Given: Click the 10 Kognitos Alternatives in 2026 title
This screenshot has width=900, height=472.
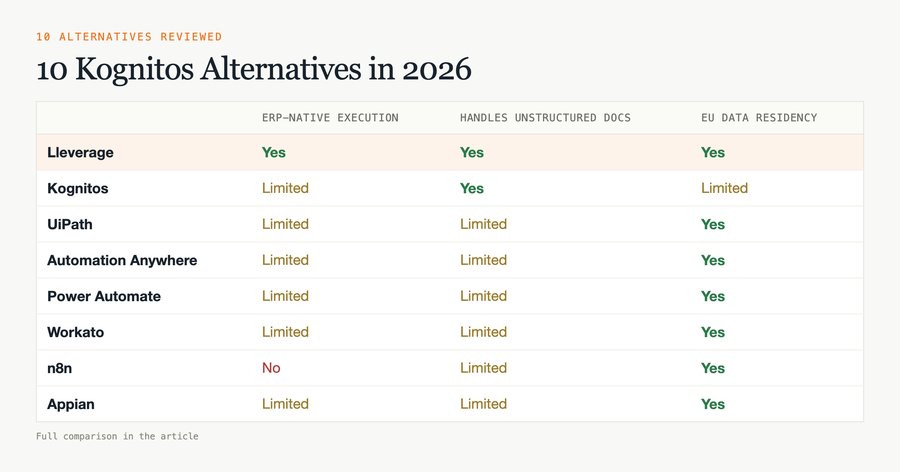Looking at the screenshot, I should pyautogui.click(x=254, y=69).
